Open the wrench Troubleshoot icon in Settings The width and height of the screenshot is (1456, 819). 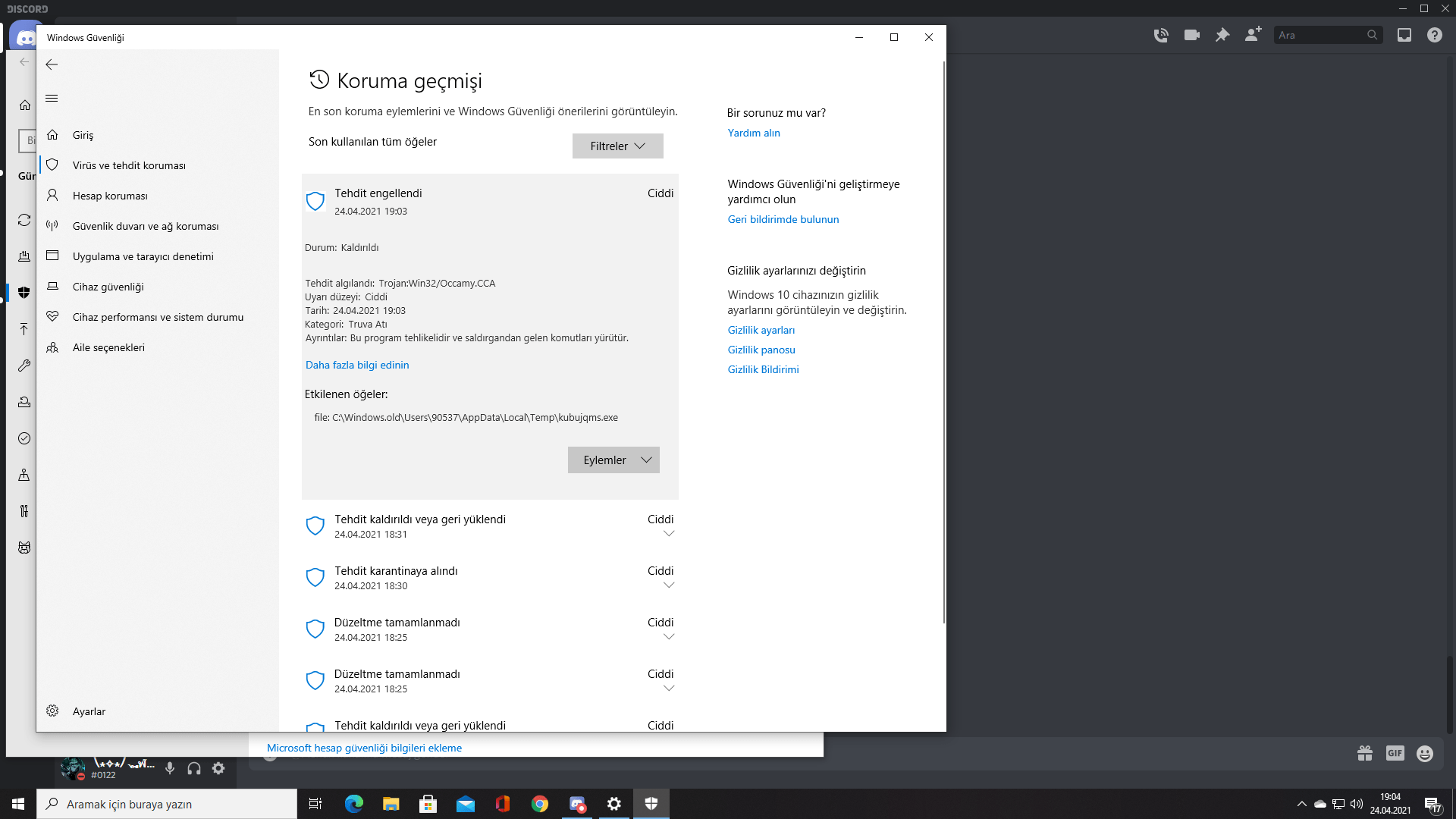click(x=24, y=366)
